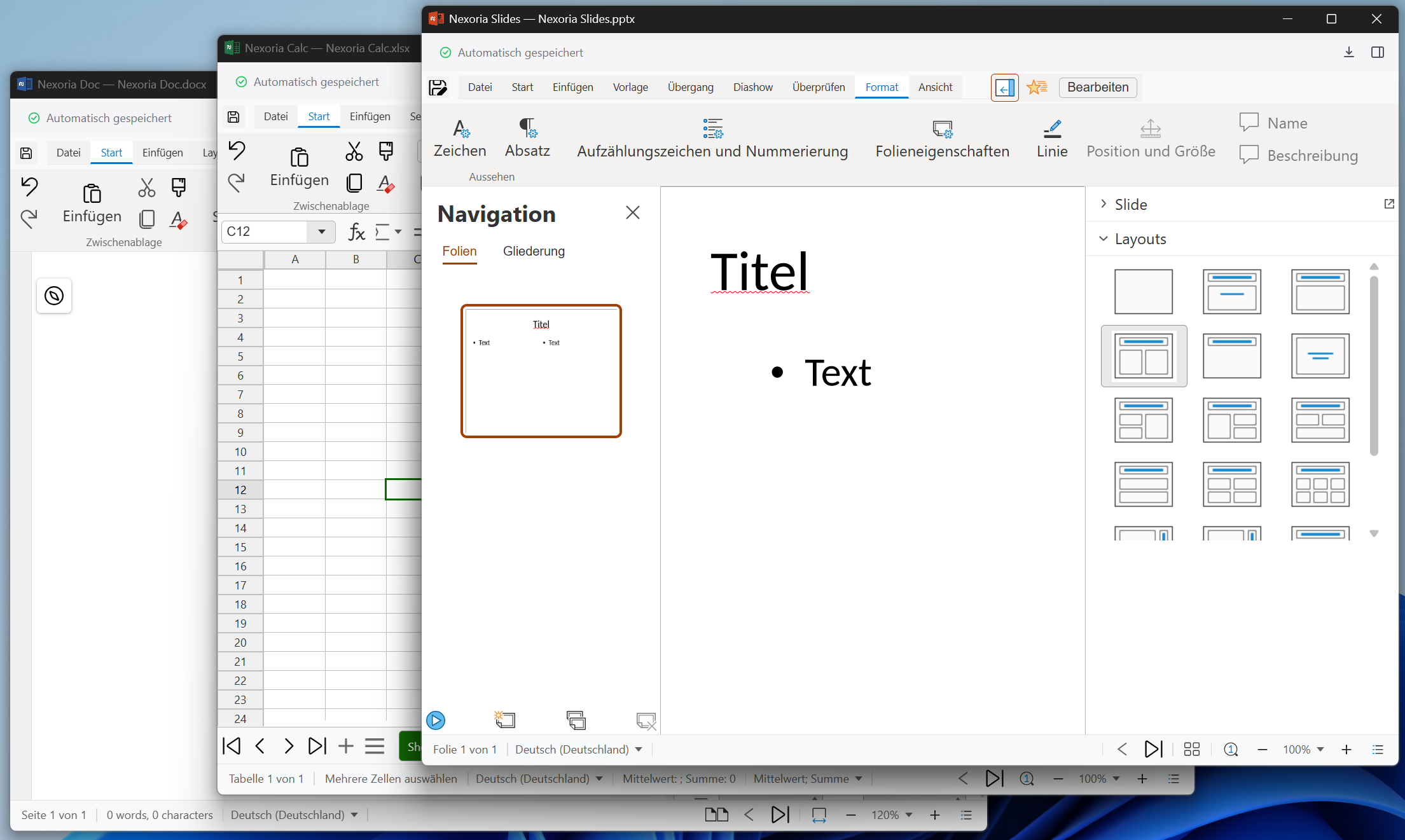
Task: Open Folieneigenschaften
Action: tap(942, 138)
